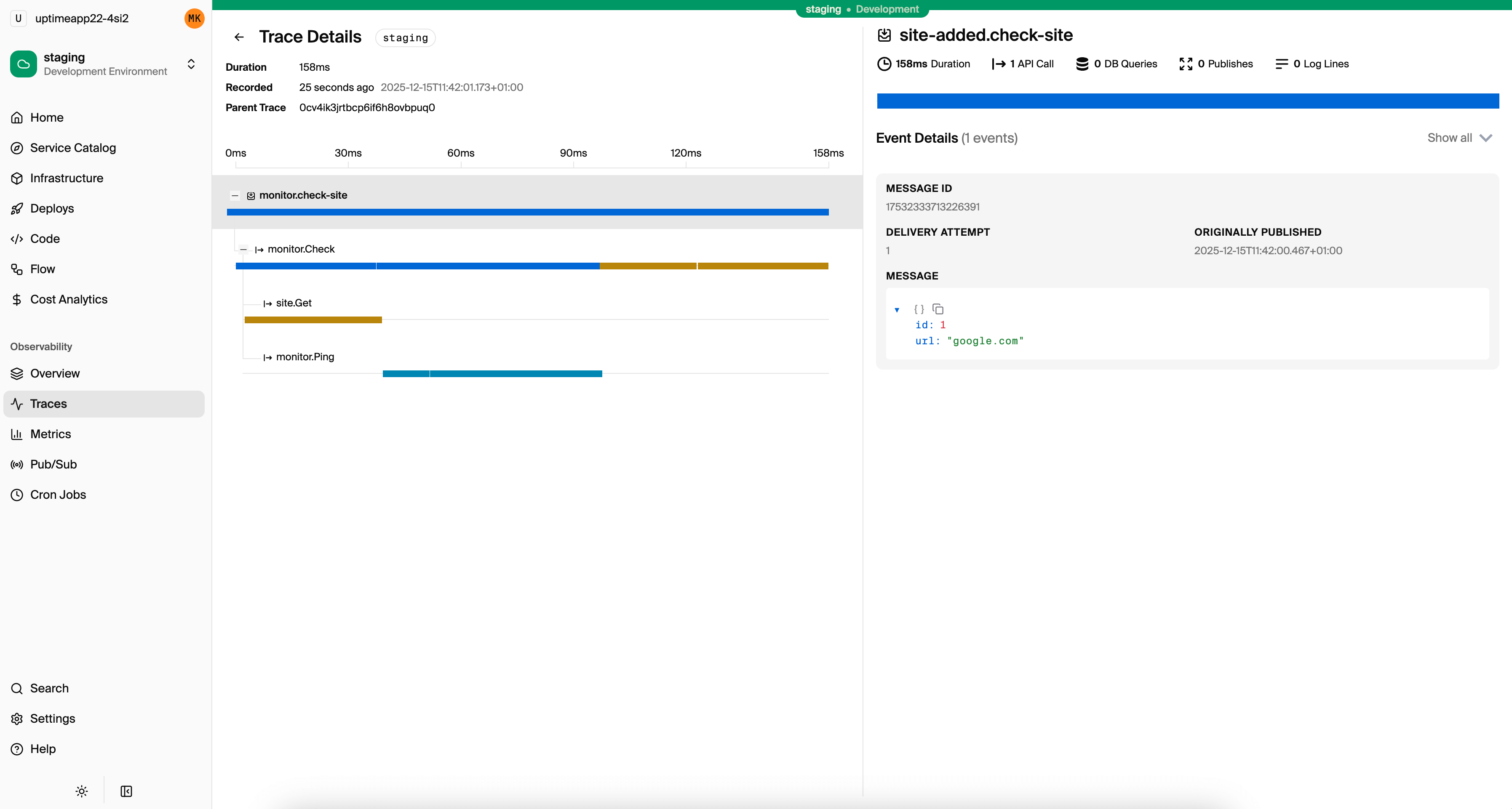Open the Service Catalog page
Screen dimensions: 1512x809
click(73, 148)
